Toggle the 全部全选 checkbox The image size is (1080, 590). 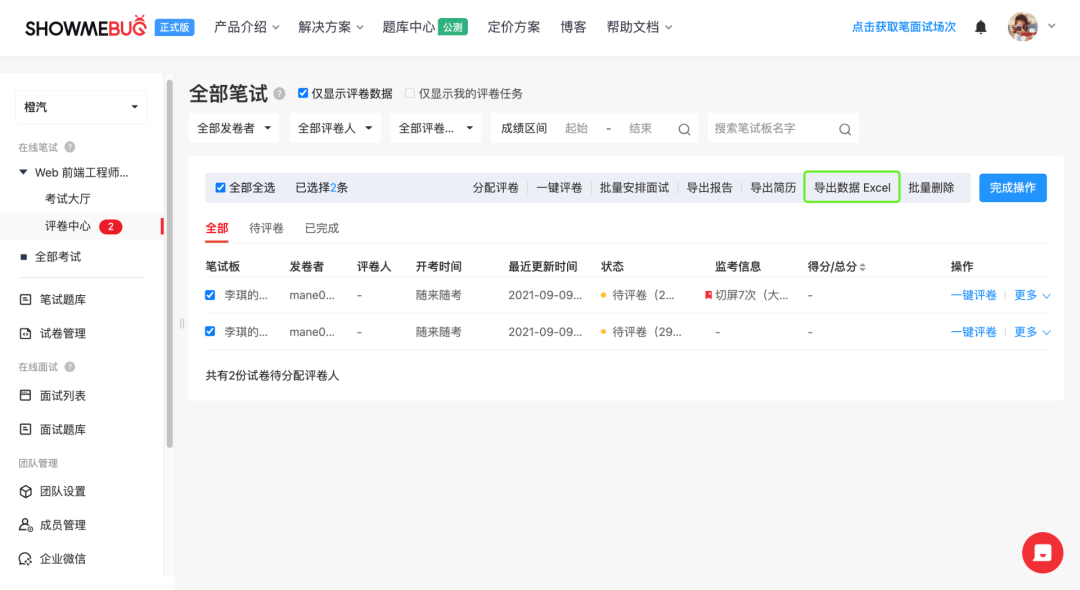point(220,187)
